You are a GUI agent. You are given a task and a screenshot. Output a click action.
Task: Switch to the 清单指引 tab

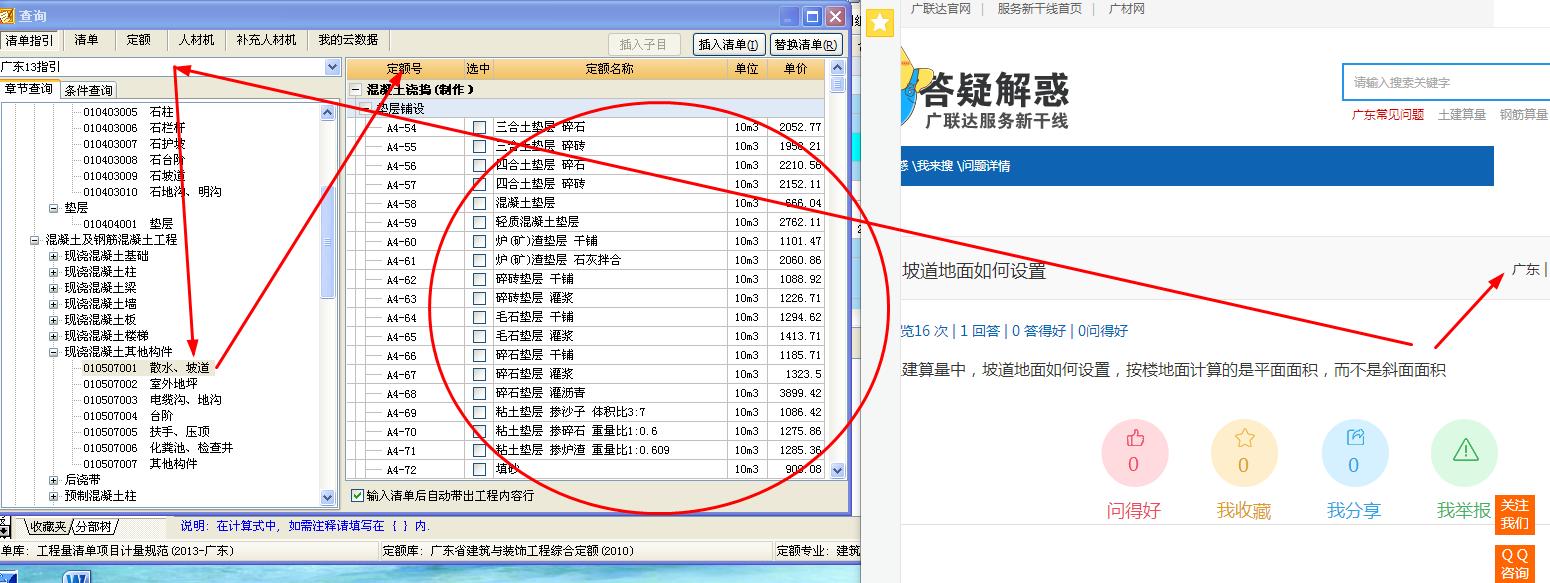click(x=30, y=40)
